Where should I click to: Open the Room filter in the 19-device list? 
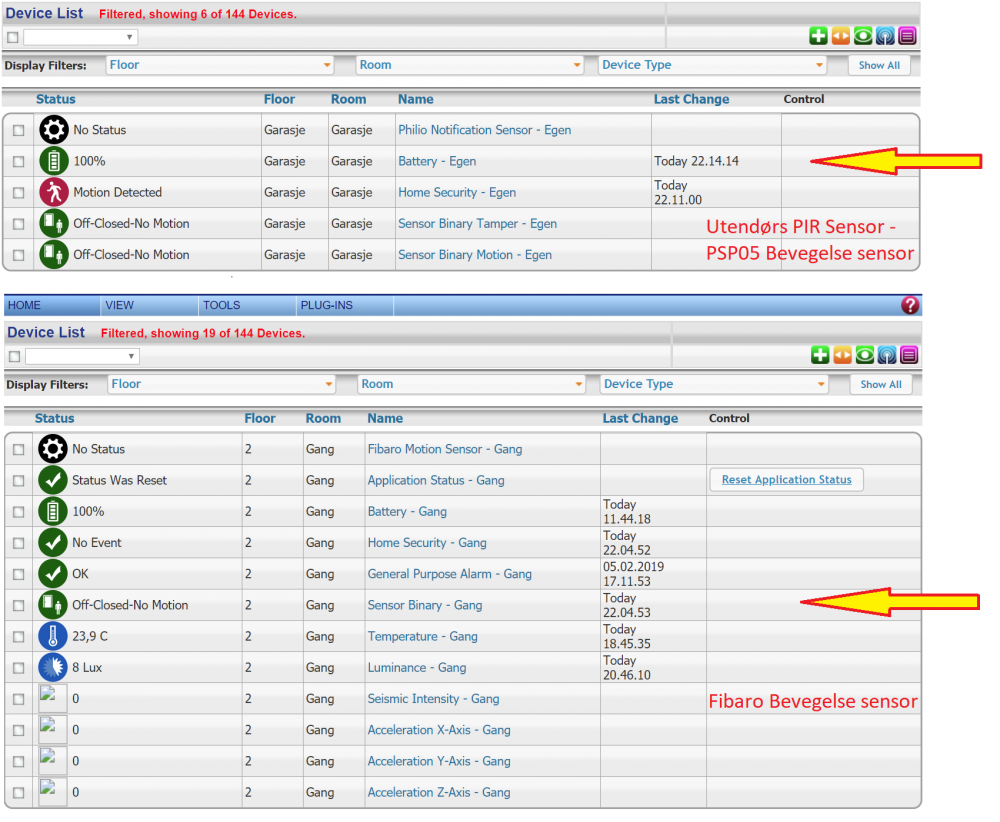pyautogui.click(x=471, y=384)
